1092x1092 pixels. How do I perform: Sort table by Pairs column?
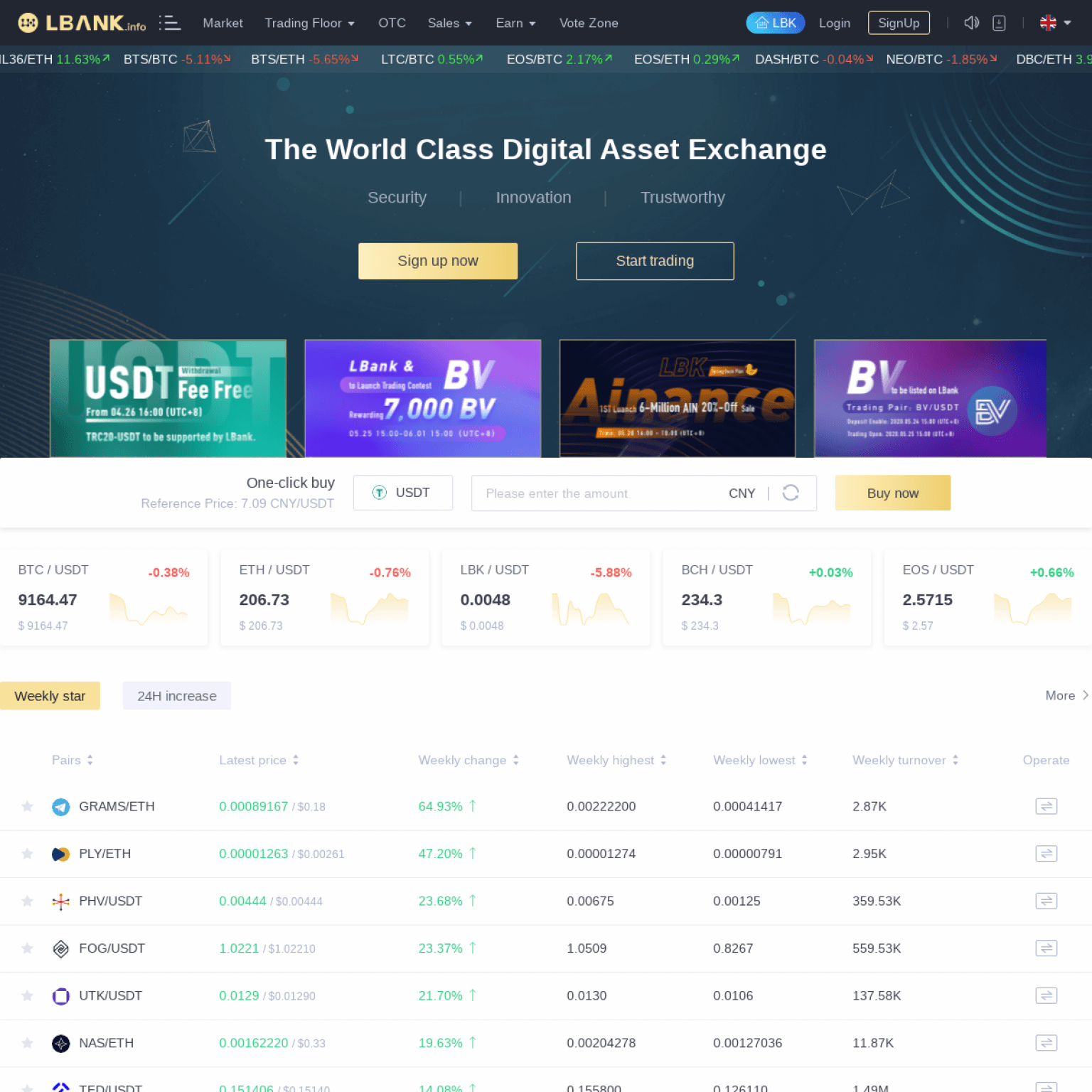click(73, 760)
